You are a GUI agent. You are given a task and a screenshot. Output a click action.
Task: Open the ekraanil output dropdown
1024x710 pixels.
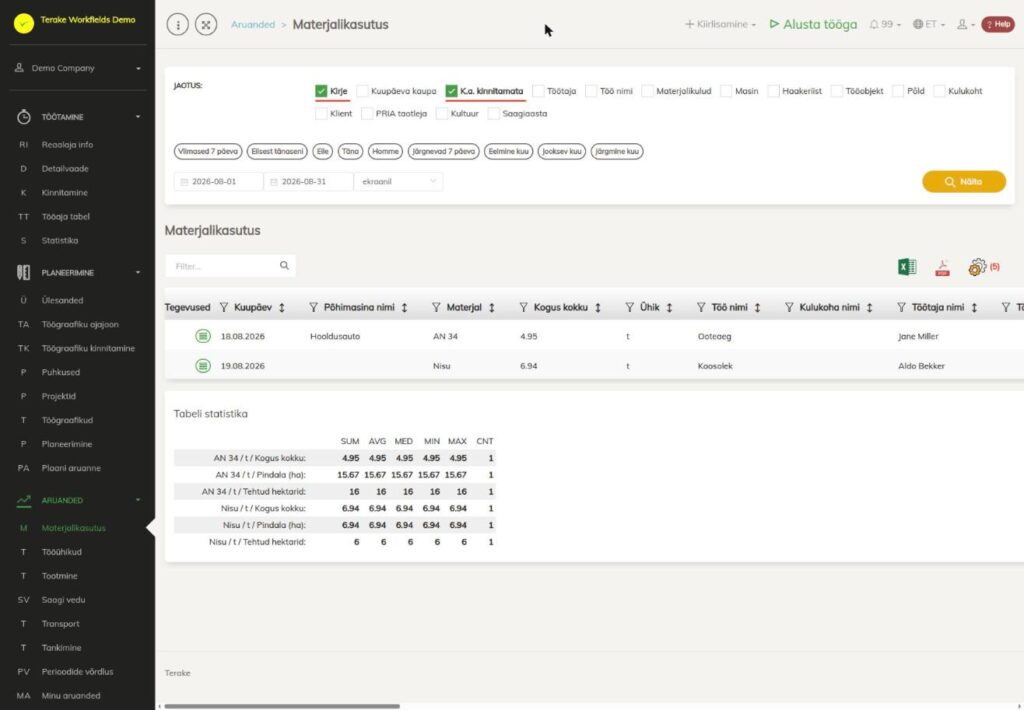tap(398, 182)
